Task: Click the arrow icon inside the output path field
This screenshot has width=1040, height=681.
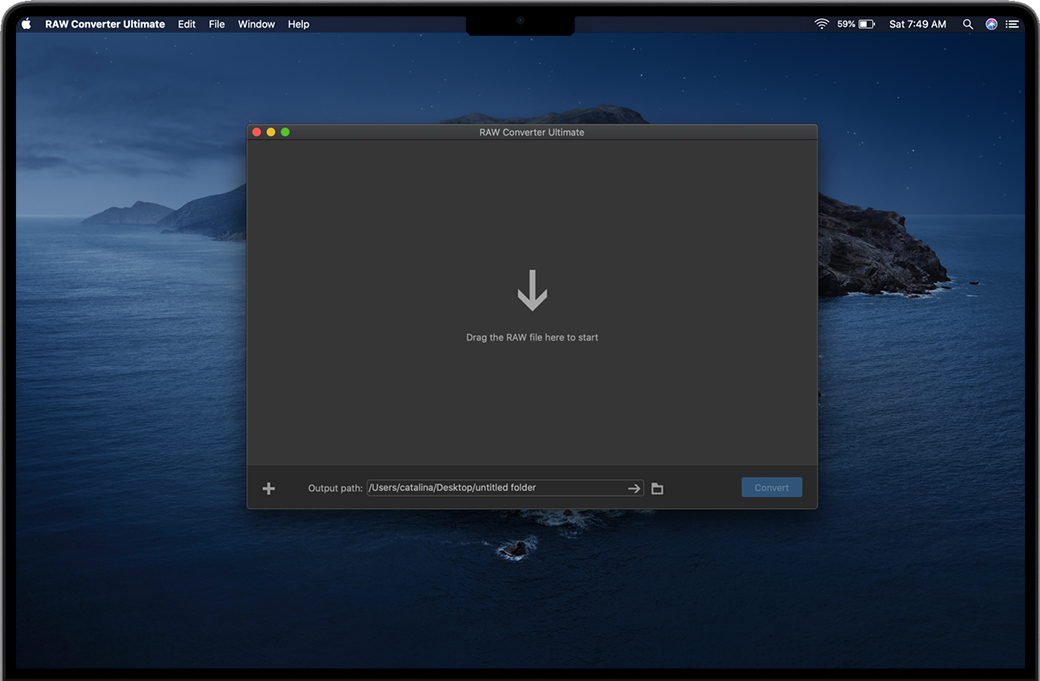Action: pyautogui.click(x=633, y=489)
